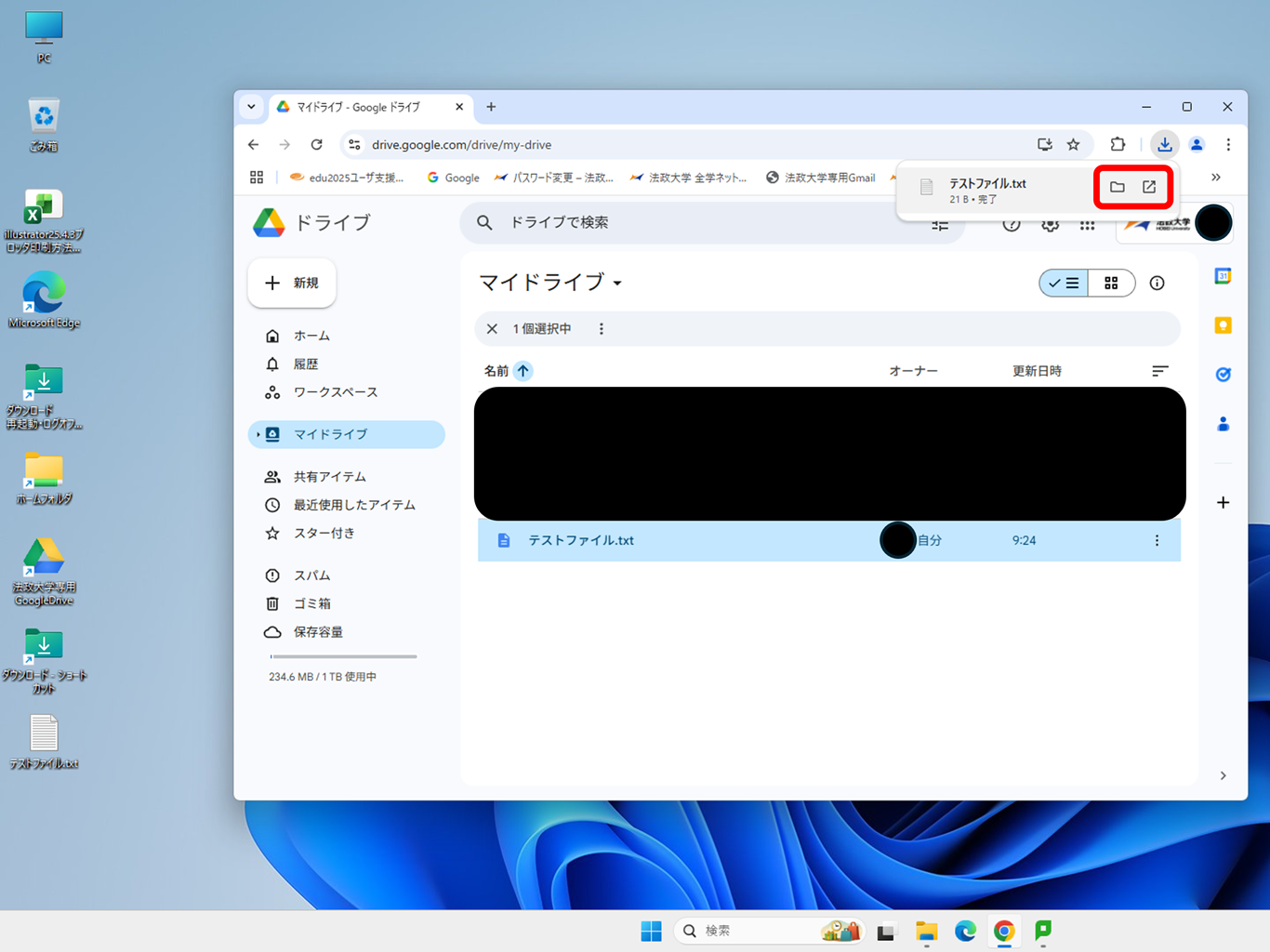Click storage usage bar in sidebar

click(343, 656)
